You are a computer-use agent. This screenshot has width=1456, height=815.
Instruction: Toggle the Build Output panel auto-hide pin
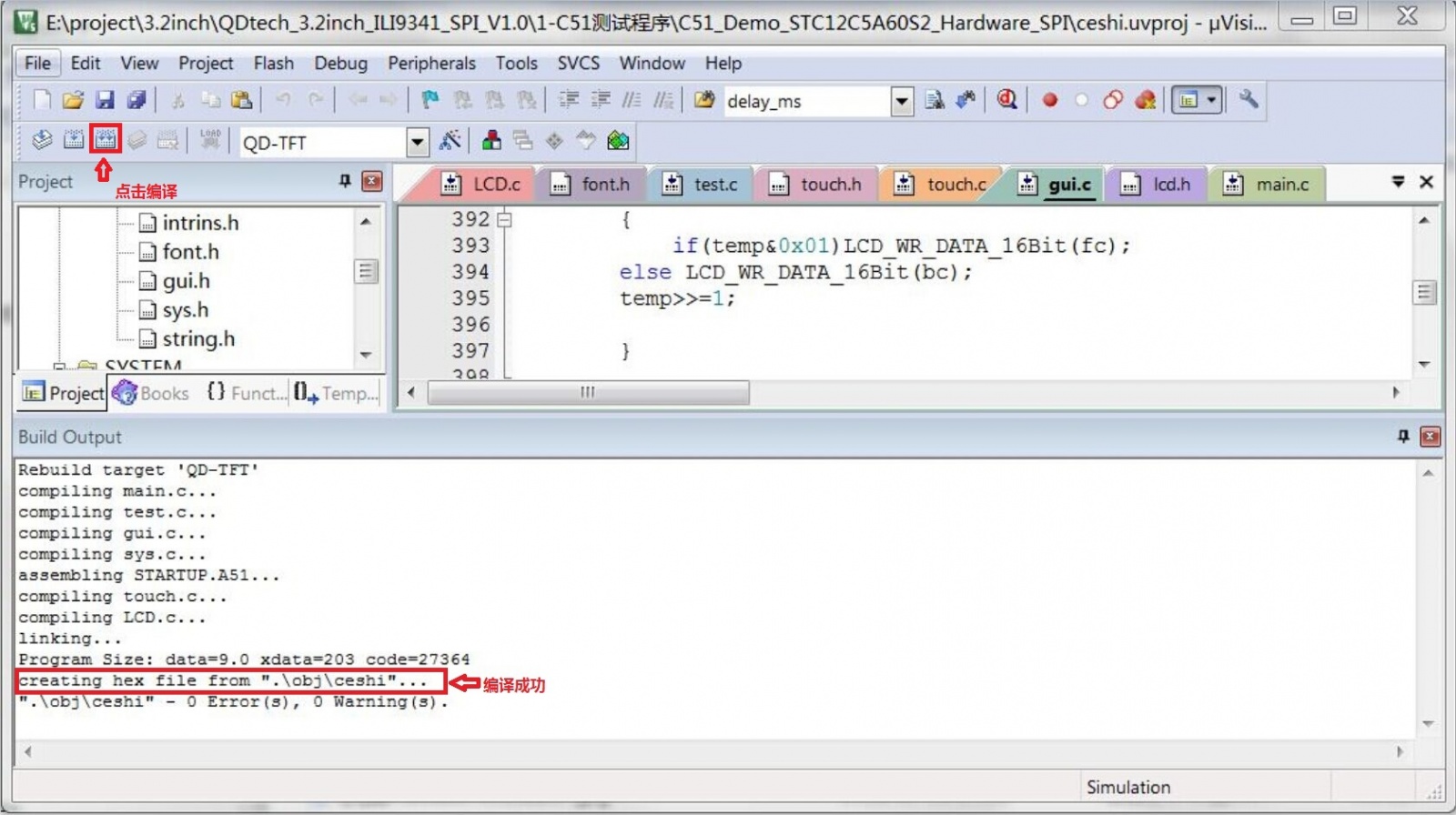tap(1403, 437)
